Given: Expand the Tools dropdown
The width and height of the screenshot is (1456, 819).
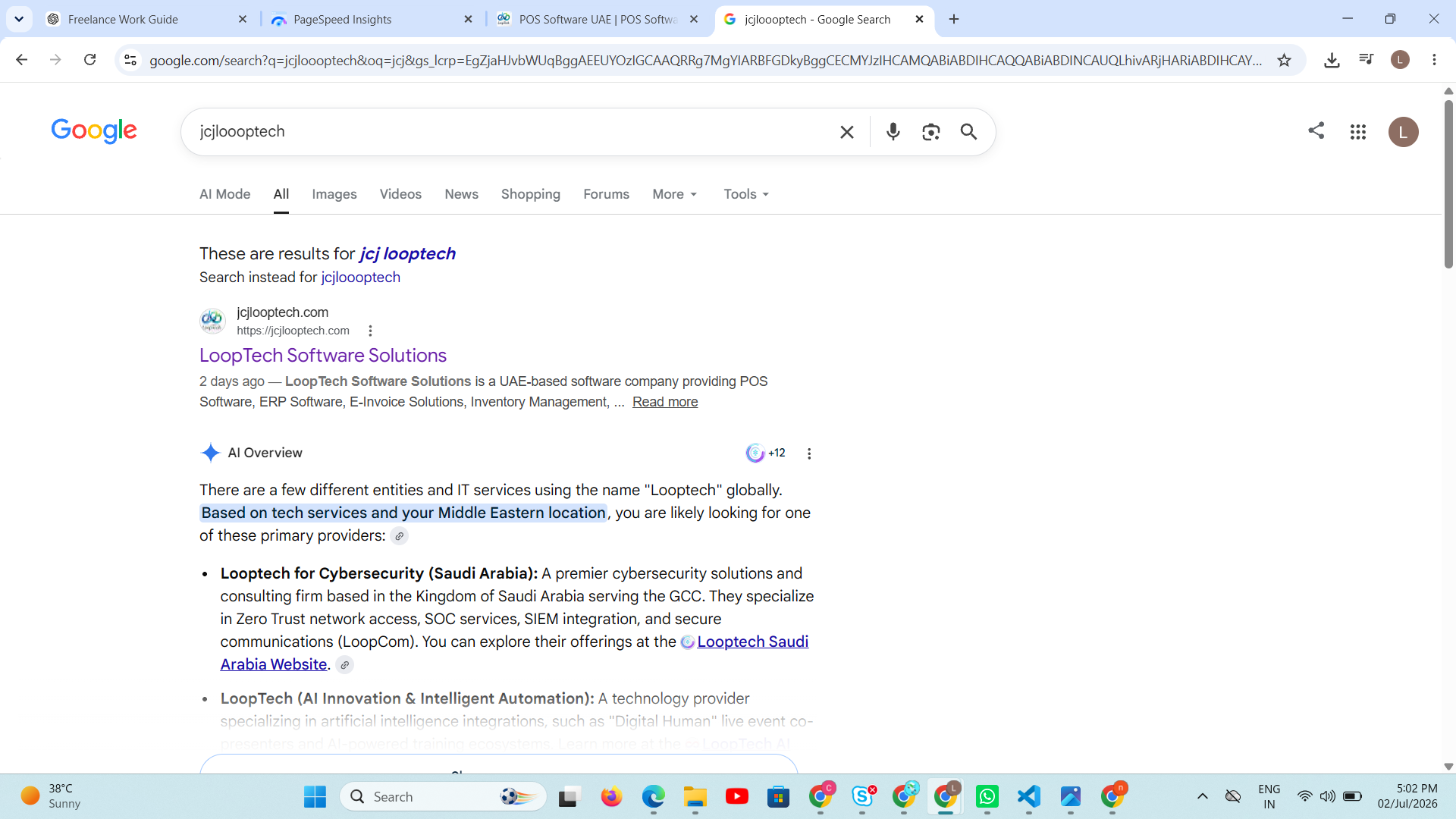Looking at the screenshot, I should click(x=746, y=194).
